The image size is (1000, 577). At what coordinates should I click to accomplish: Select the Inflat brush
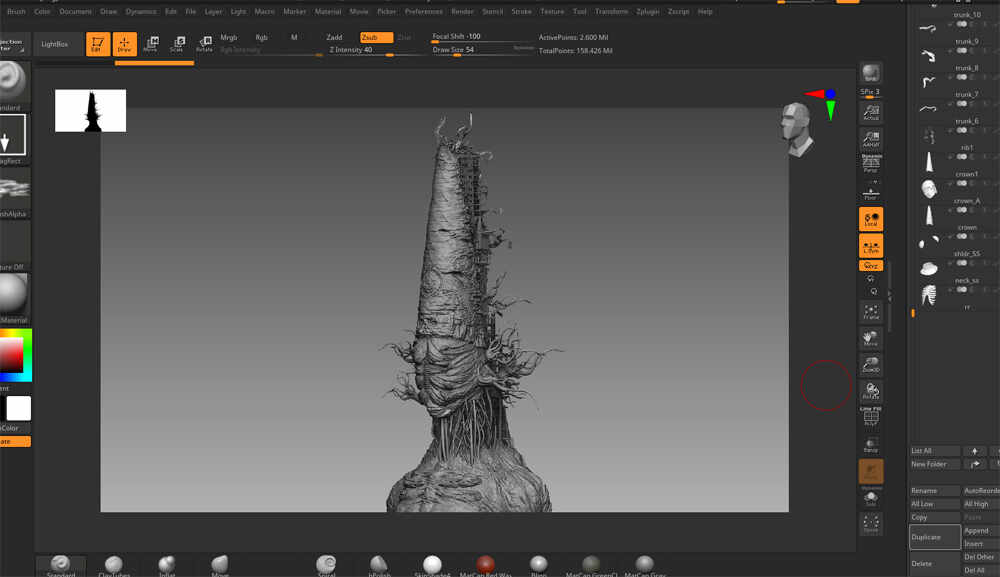(166, 566)
